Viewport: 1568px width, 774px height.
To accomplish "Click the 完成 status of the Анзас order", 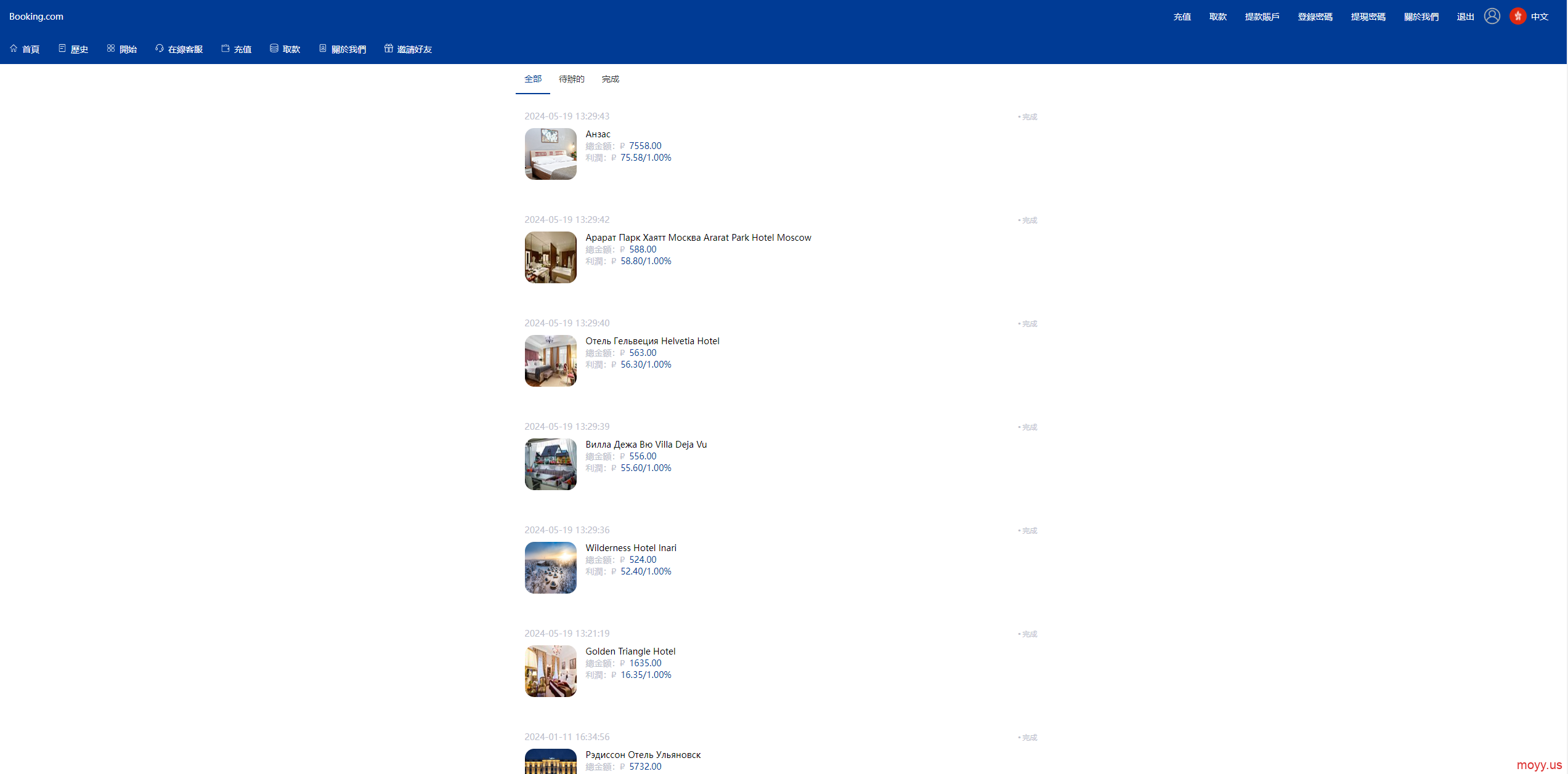I will [x=1029, y=117].
